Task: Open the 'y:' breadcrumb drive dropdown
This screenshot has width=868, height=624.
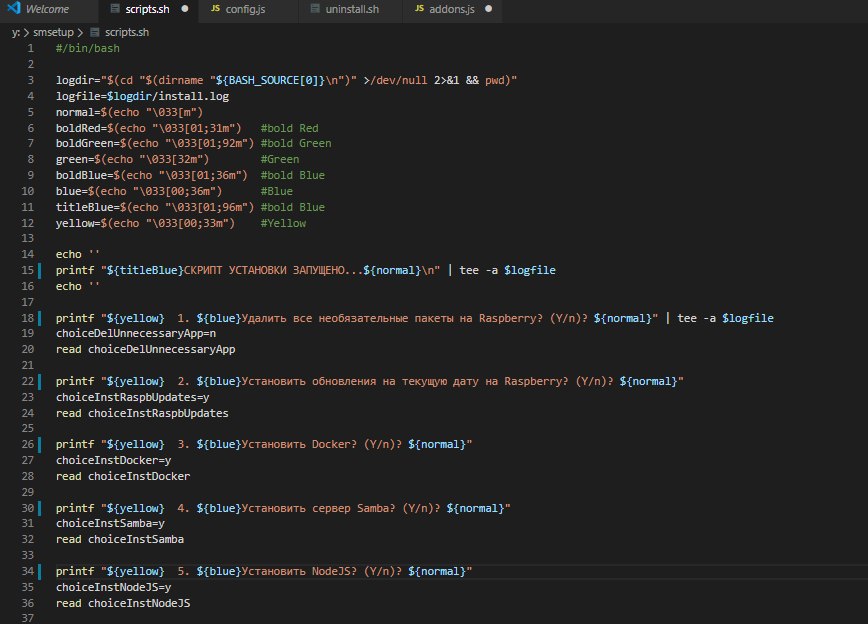Action: [15, 32]
